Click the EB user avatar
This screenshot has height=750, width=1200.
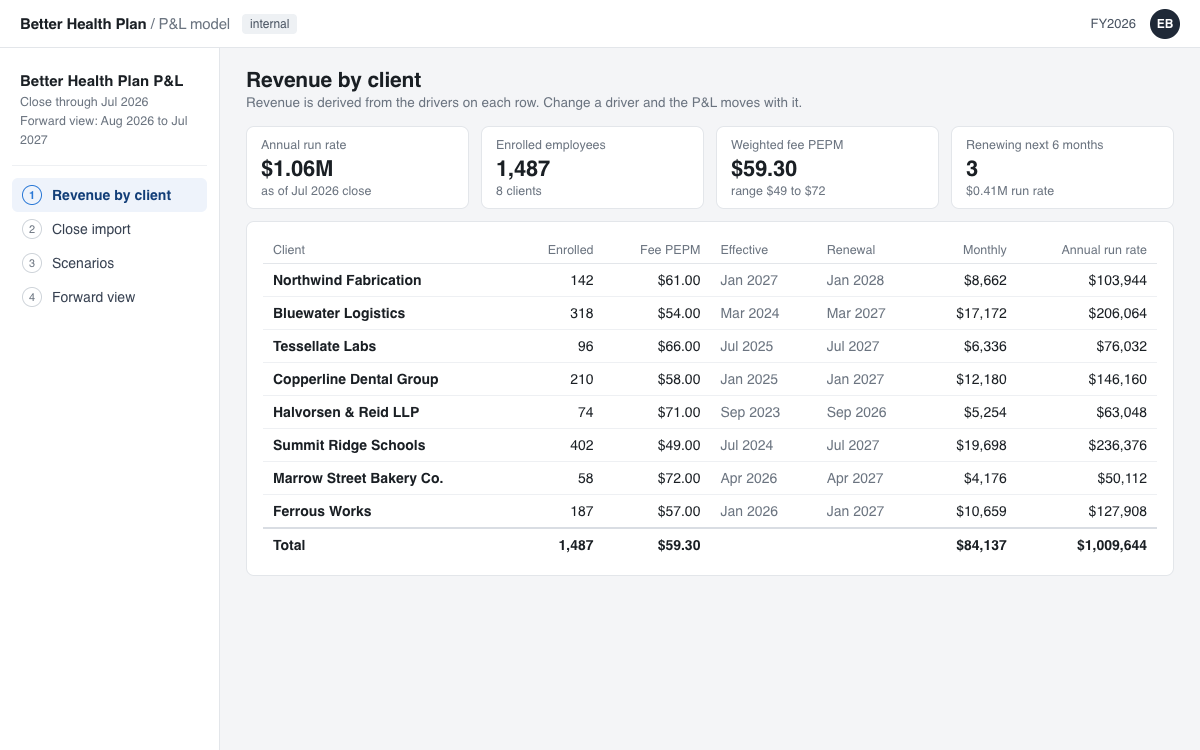tap(1165, 24)
